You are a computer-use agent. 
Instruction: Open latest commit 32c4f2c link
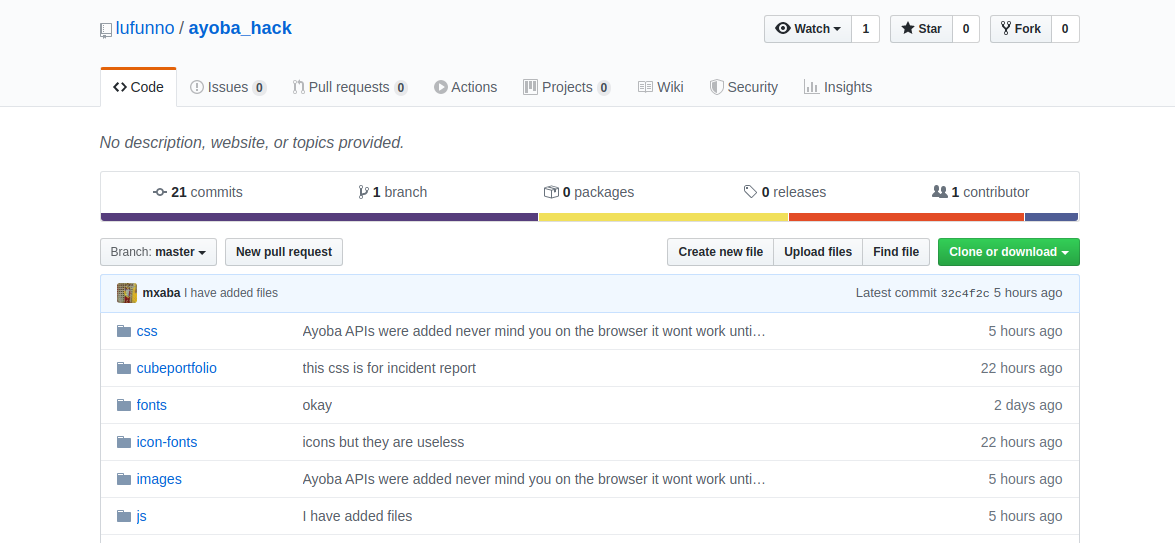[965, 293]
